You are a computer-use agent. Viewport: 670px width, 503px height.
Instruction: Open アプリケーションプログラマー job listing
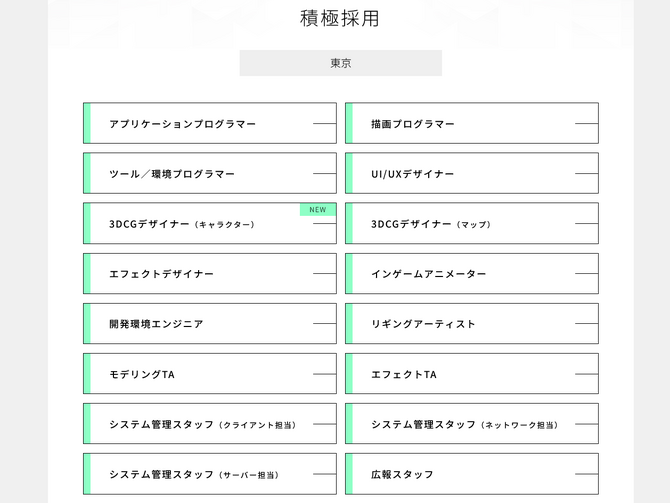click(209, 124)
